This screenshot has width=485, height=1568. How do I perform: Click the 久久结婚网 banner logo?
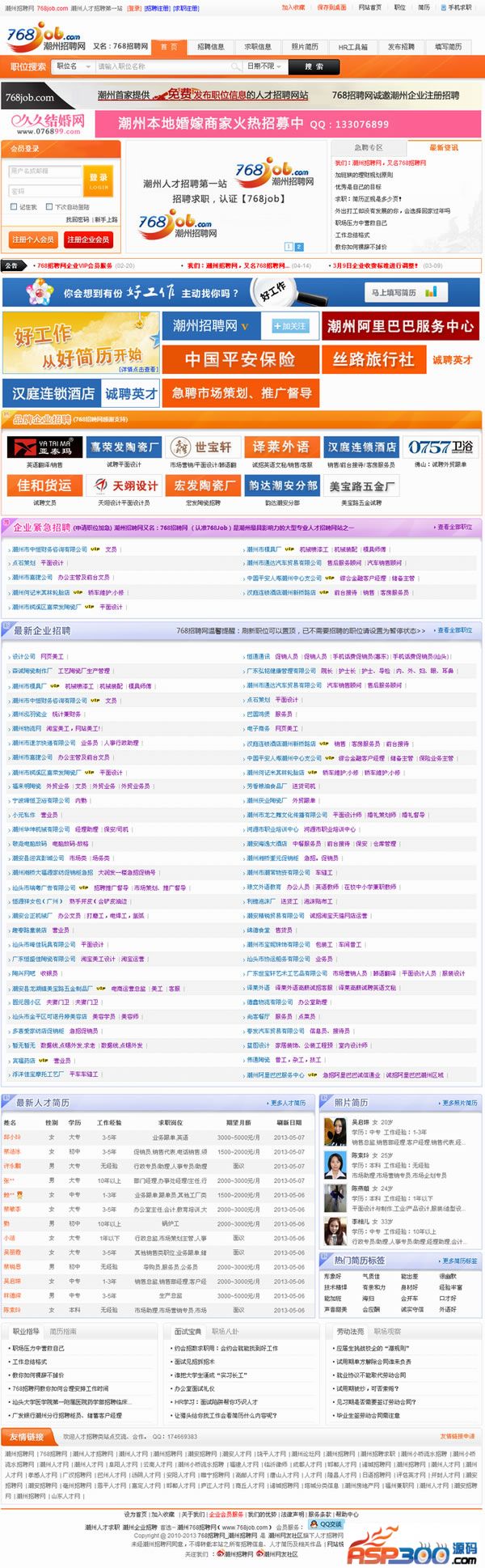point(47,124)
